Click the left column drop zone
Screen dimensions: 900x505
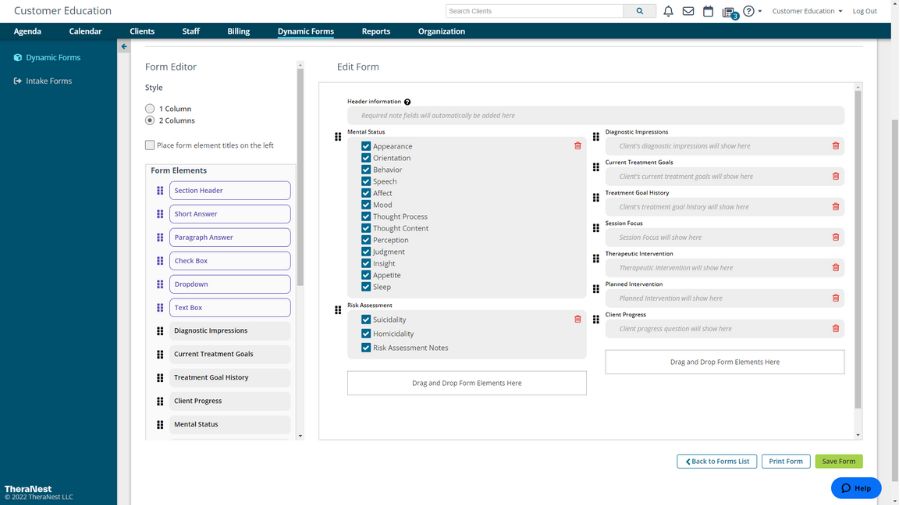[467, 383]
